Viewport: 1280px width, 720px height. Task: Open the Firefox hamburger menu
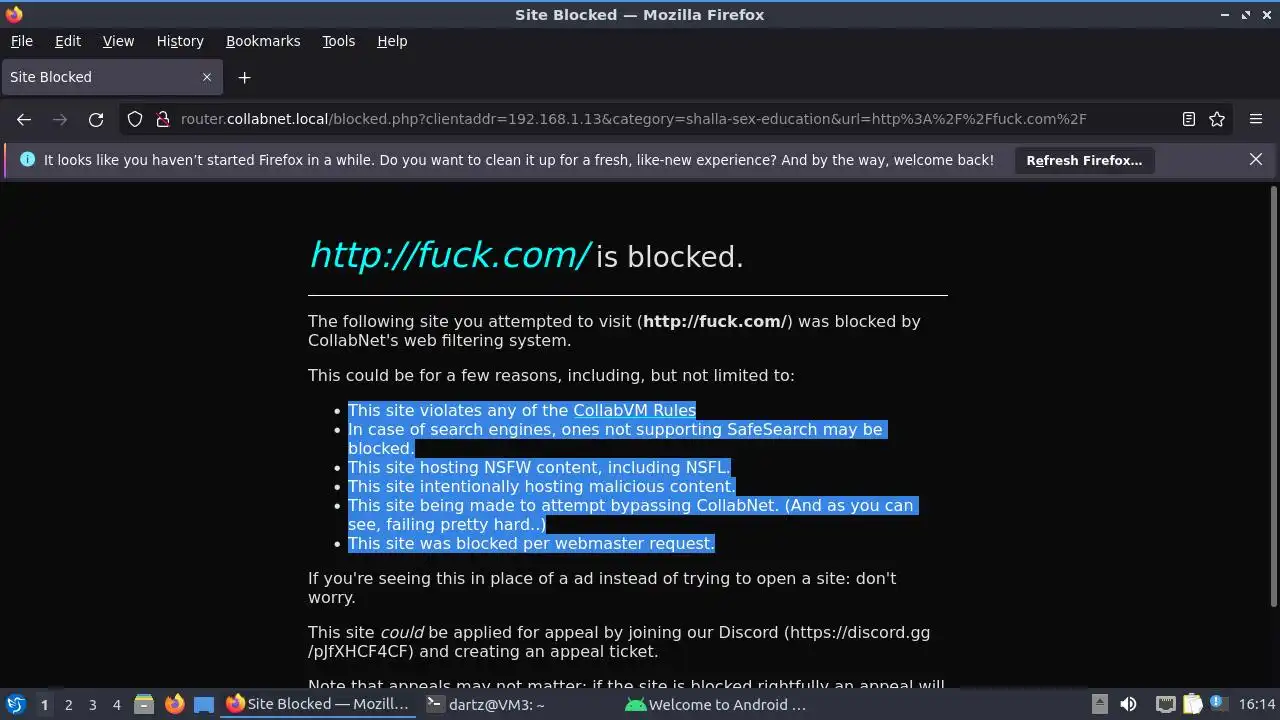tap(1256, 119)
